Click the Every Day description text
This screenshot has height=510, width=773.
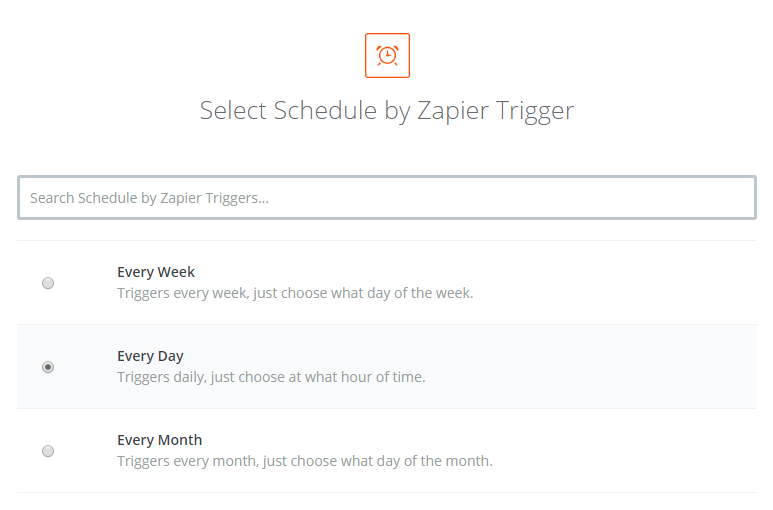tap(271, 377)
